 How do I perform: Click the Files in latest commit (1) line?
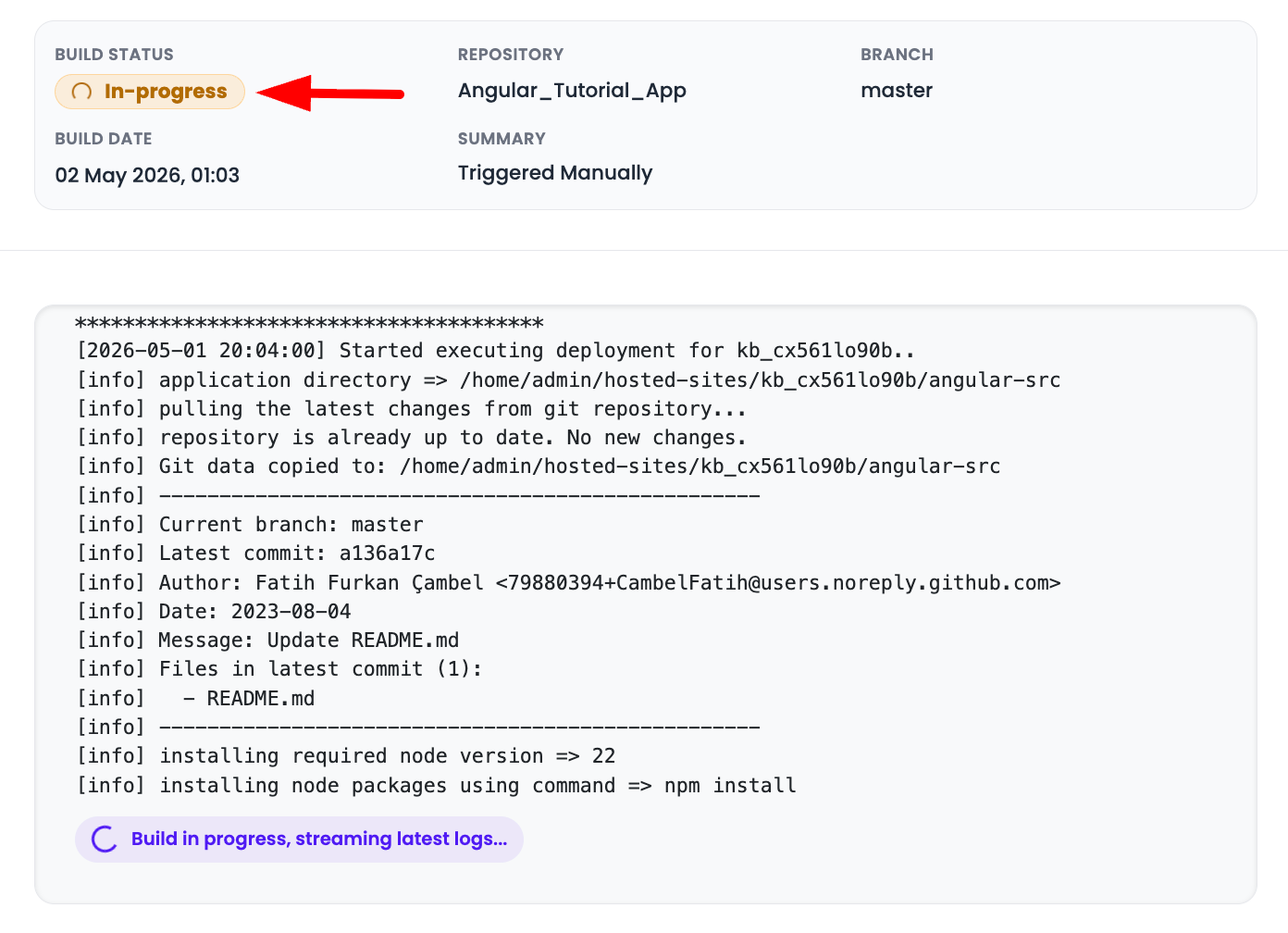(x=279, y=669)
